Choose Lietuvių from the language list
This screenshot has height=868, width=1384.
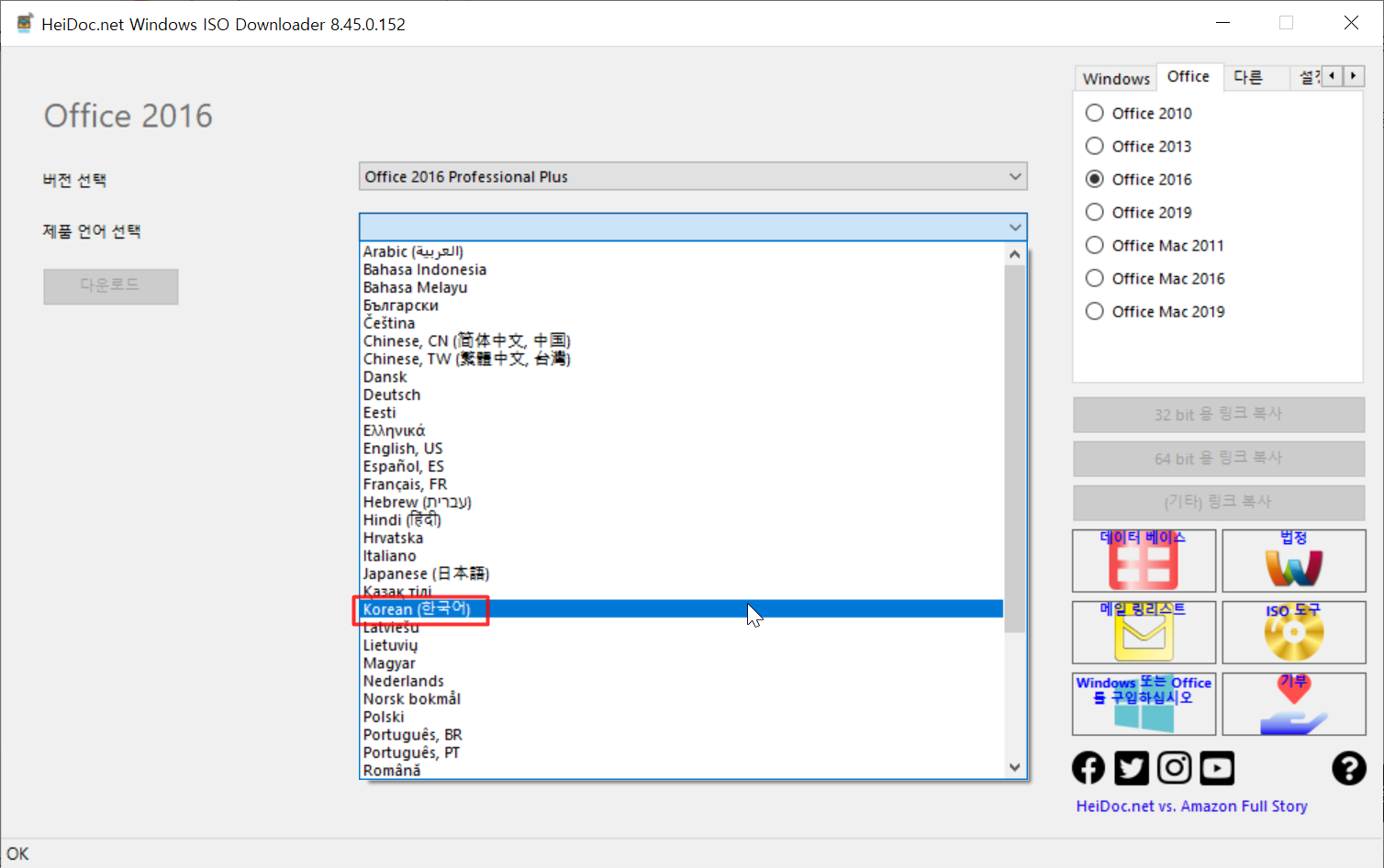click(682, 645)
